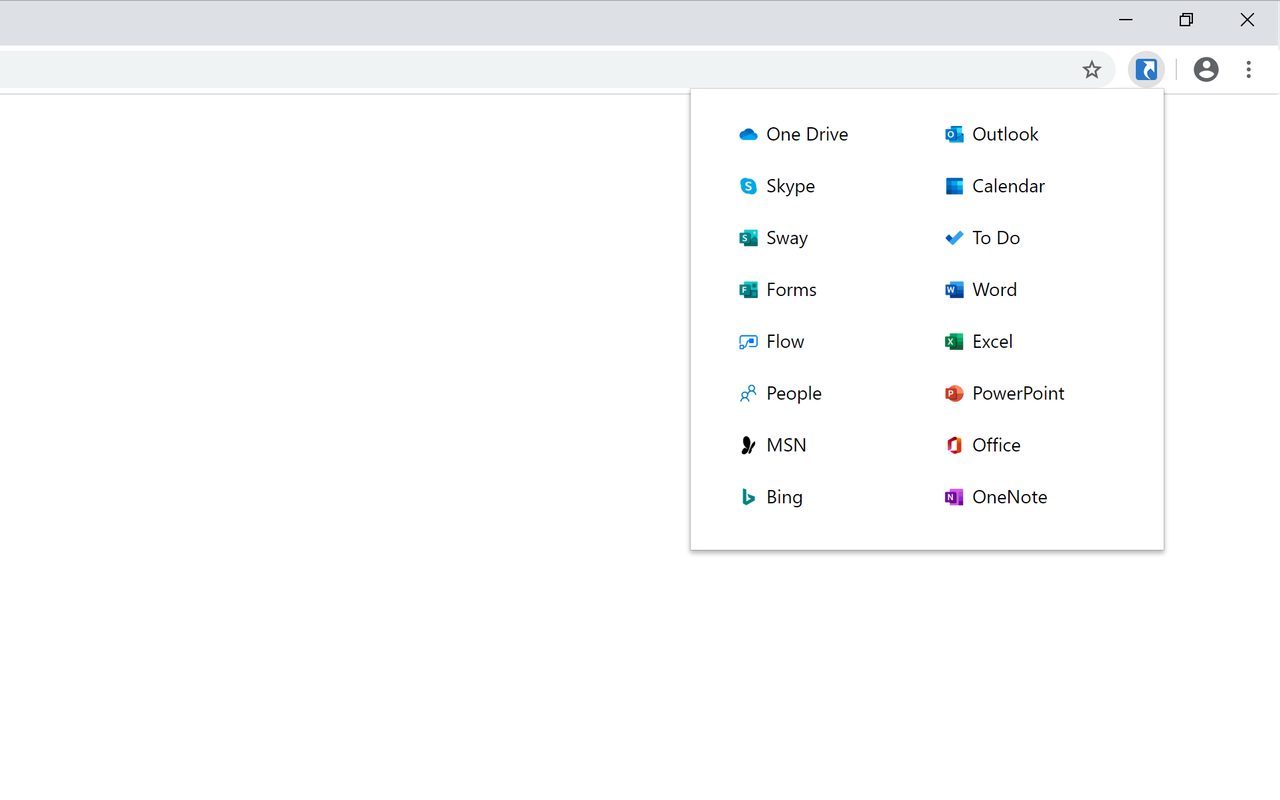The width and height of the screenshot is (1280, 800).
Task: Click the "People" text
Action: click(x=794, y=394)
